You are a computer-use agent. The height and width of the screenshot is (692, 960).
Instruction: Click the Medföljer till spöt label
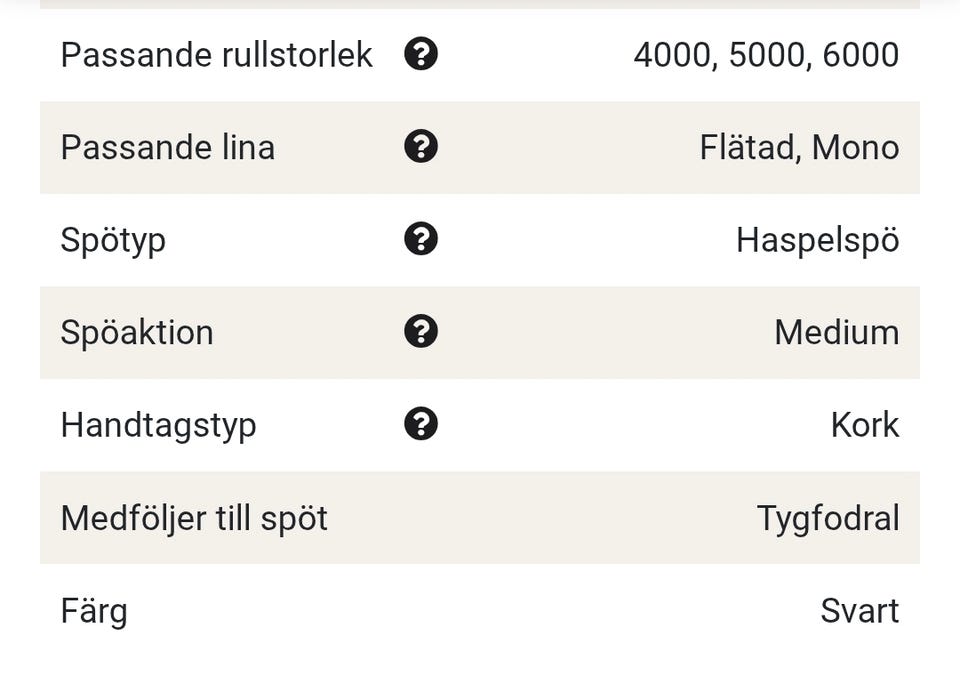tap(194, 518)
